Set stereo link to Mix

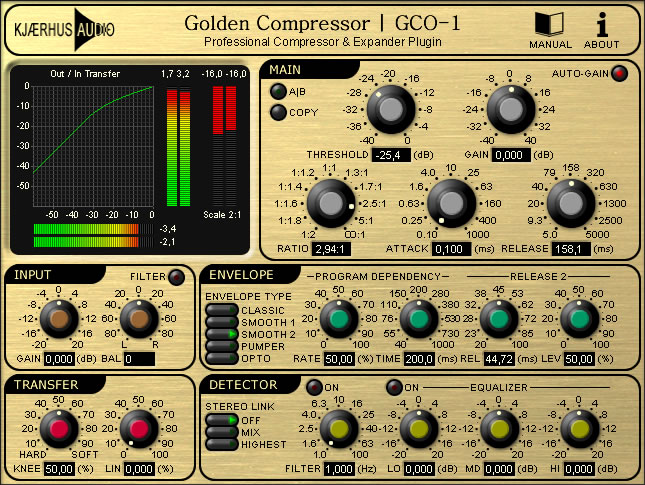[x=221, y=432]
